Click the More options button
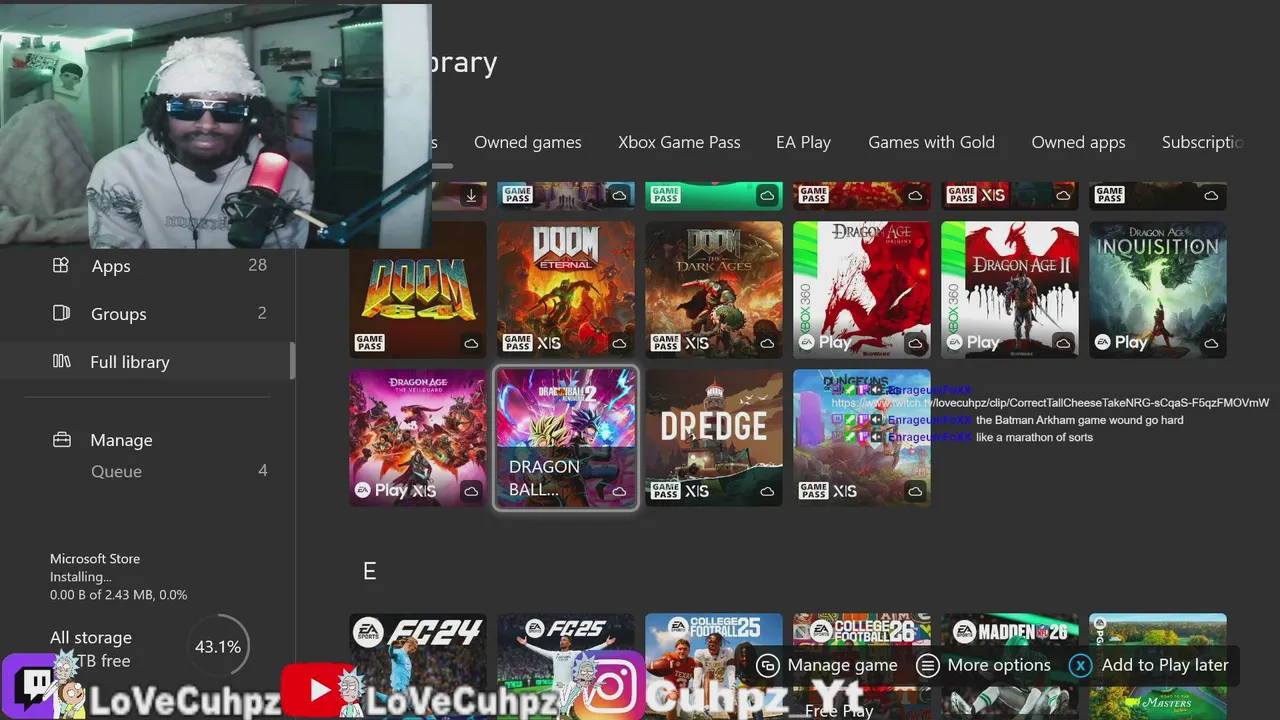1280x720 pixels. (984, 665)
